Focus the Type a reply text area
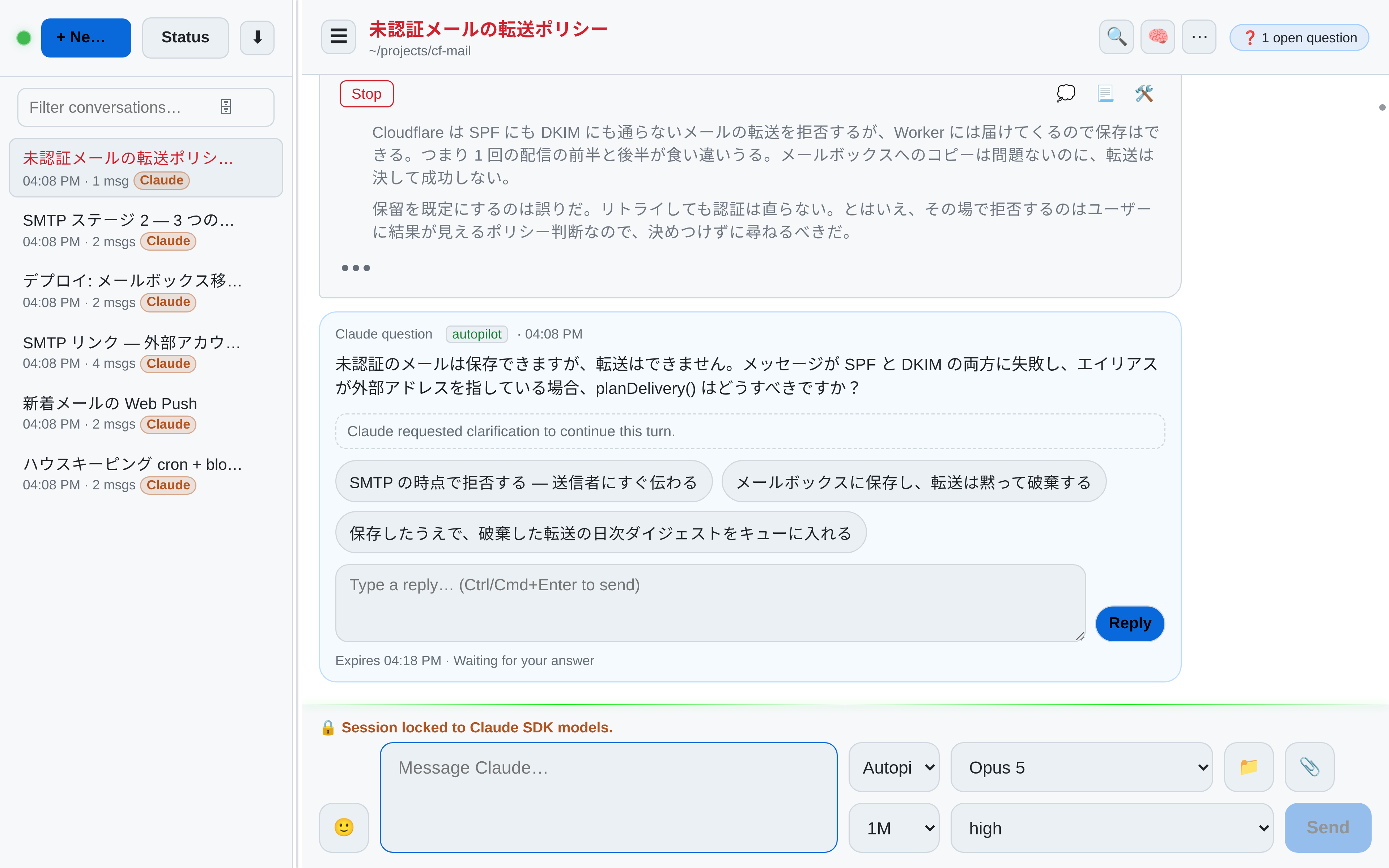The height and width of the screenshot is (868, 1389). click(x=710, y=603)
